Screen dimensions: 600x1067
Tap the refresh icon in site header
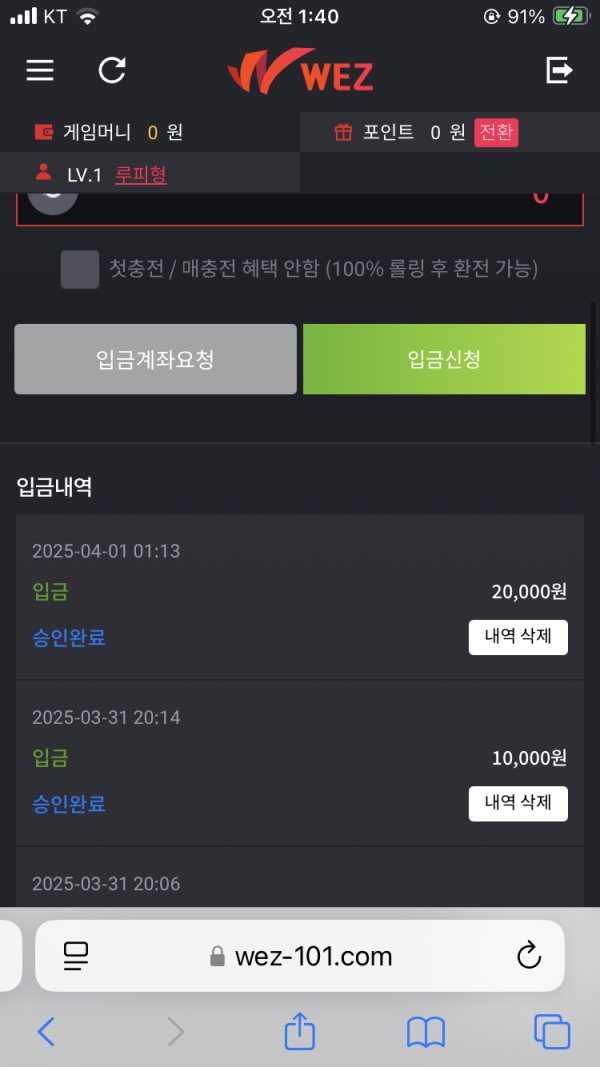tap(112, 70)
